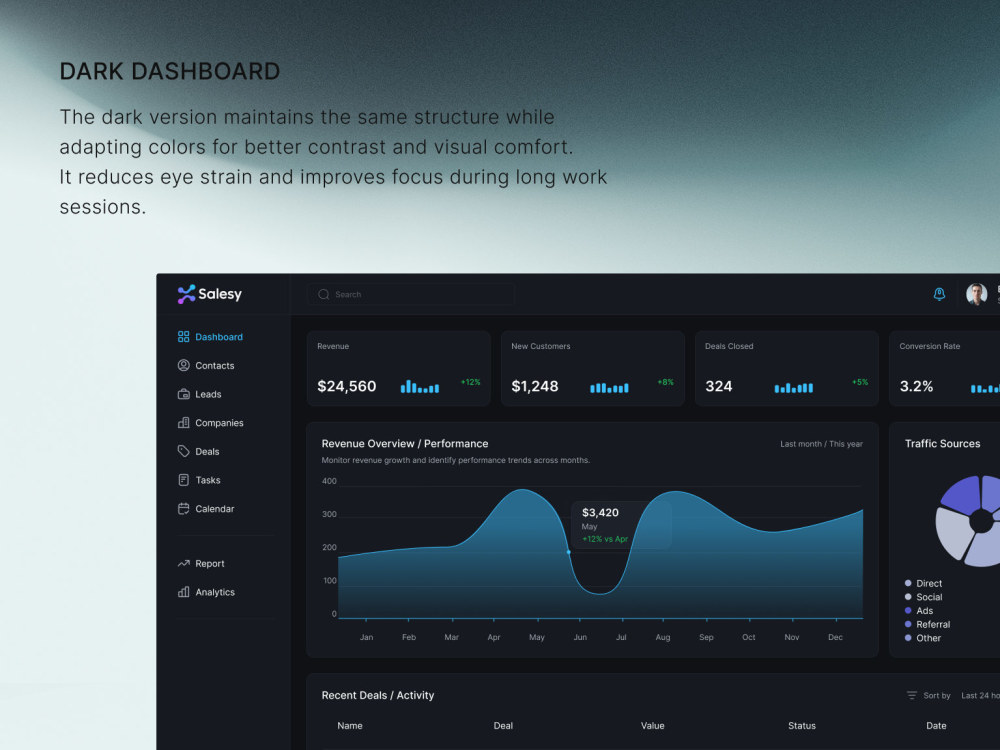Viewport: 1000px width, 750px height.
Task: Open the Contacts menu item
Action: 215,365
